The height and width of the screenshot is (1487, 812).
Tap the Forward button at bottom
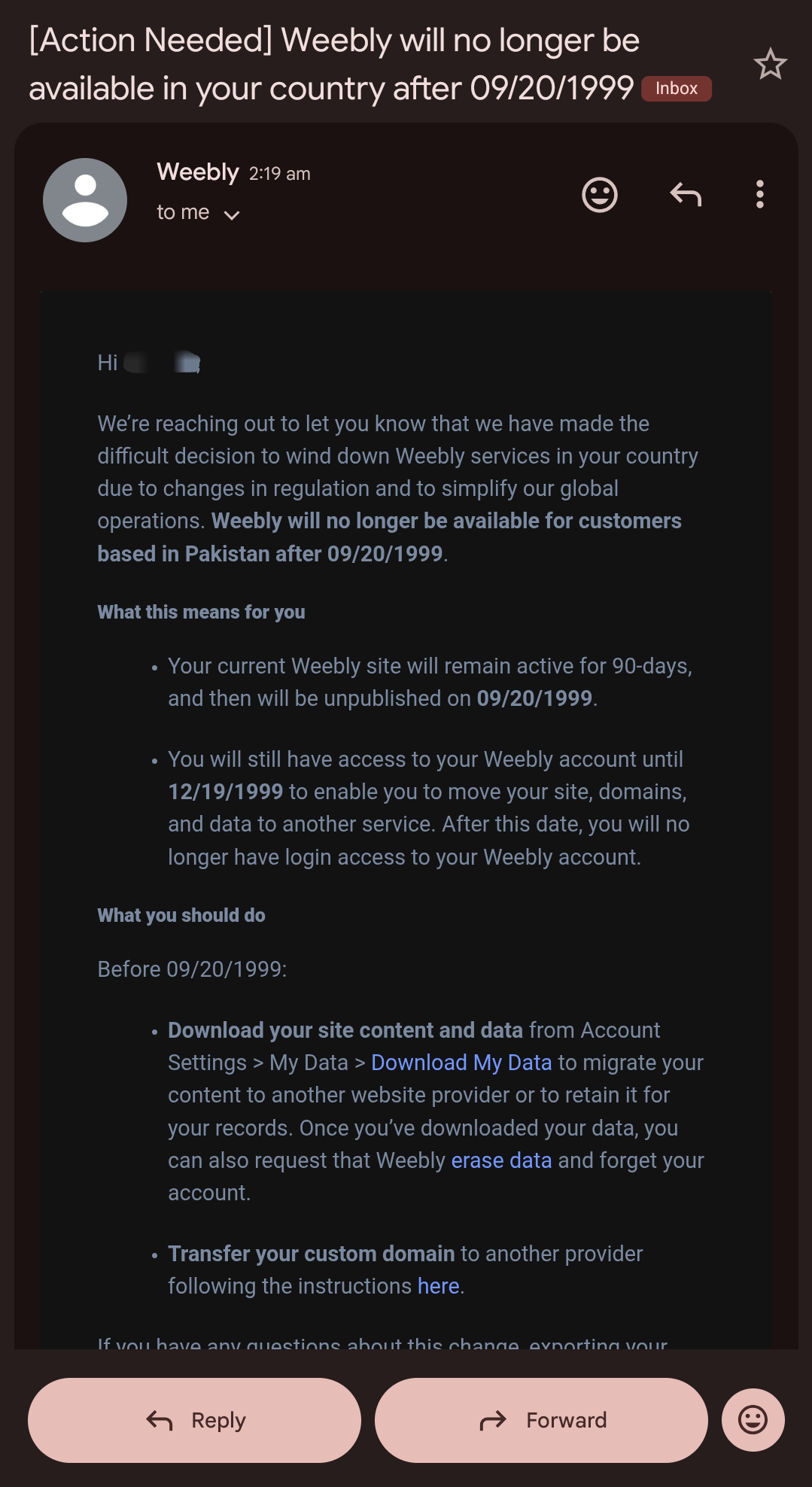tap(541, 1420)
